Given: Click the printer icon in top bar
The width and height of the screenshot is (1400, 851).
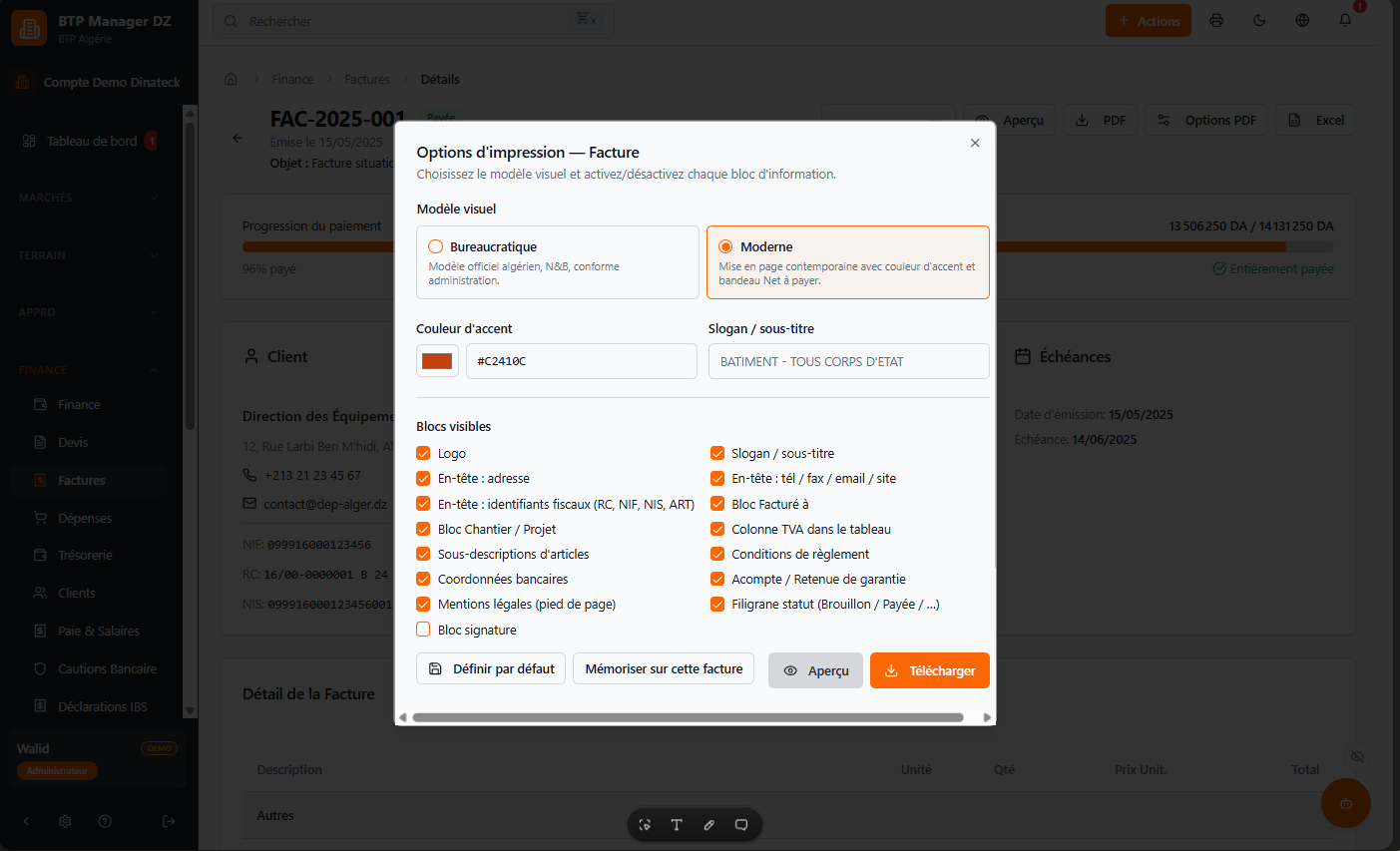Looking at the screenshot, I should pos(1216,20).
